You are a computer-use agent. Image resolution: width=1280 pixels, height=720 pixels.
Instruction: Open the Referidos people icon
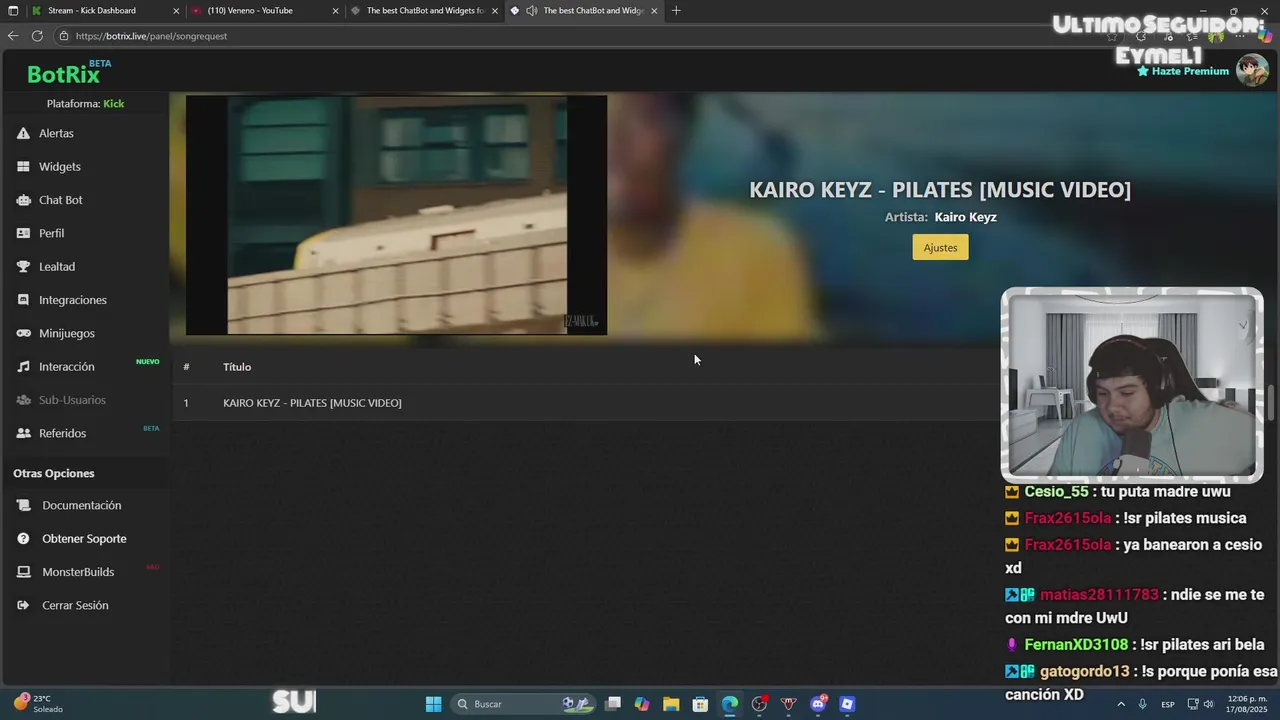click(23, 433)
